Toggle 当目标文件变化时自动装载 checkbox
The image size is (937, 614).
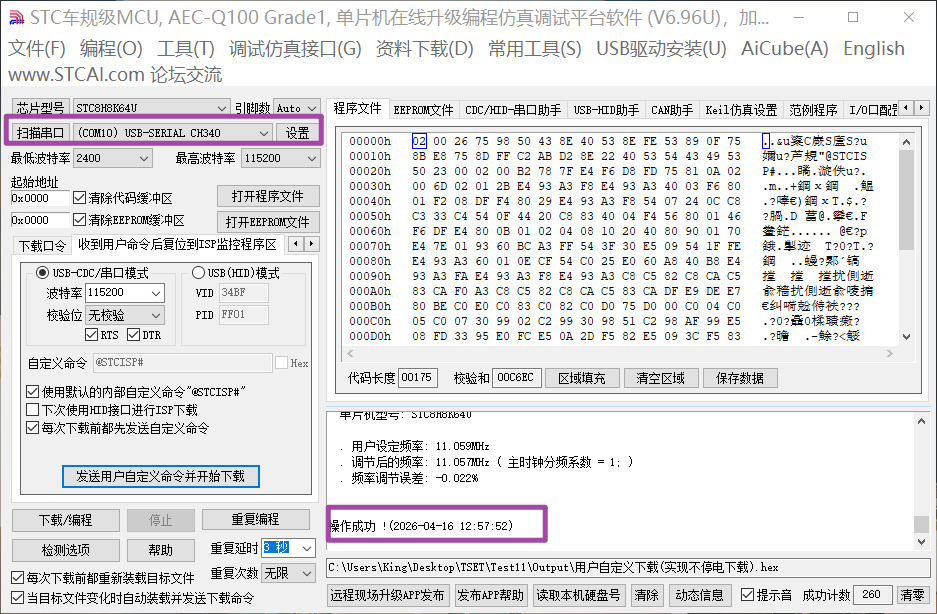click(x=18, y=598)
